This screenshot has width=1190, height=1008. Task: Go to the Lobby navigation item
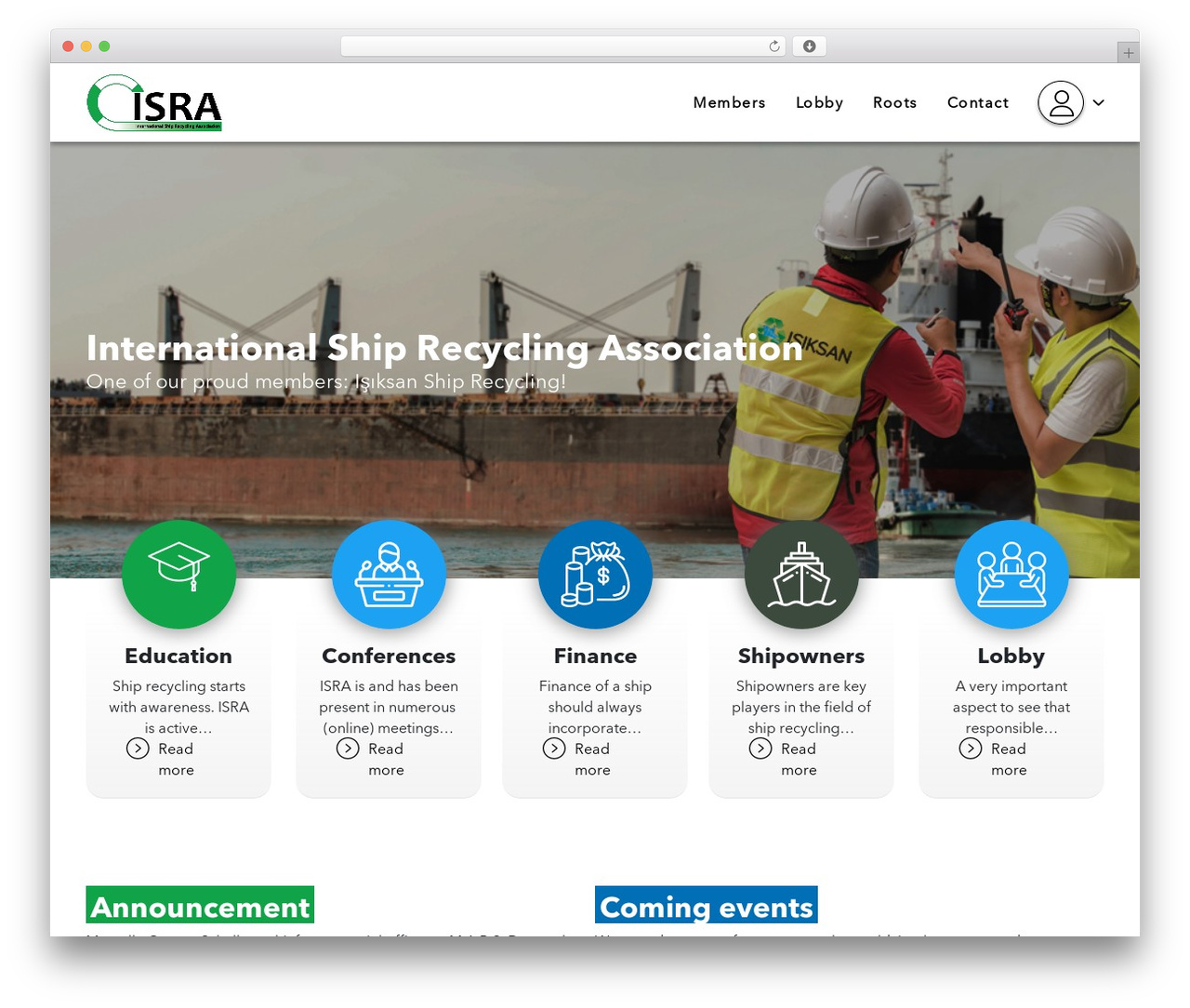pyautogui.click(x=819, y=102)
